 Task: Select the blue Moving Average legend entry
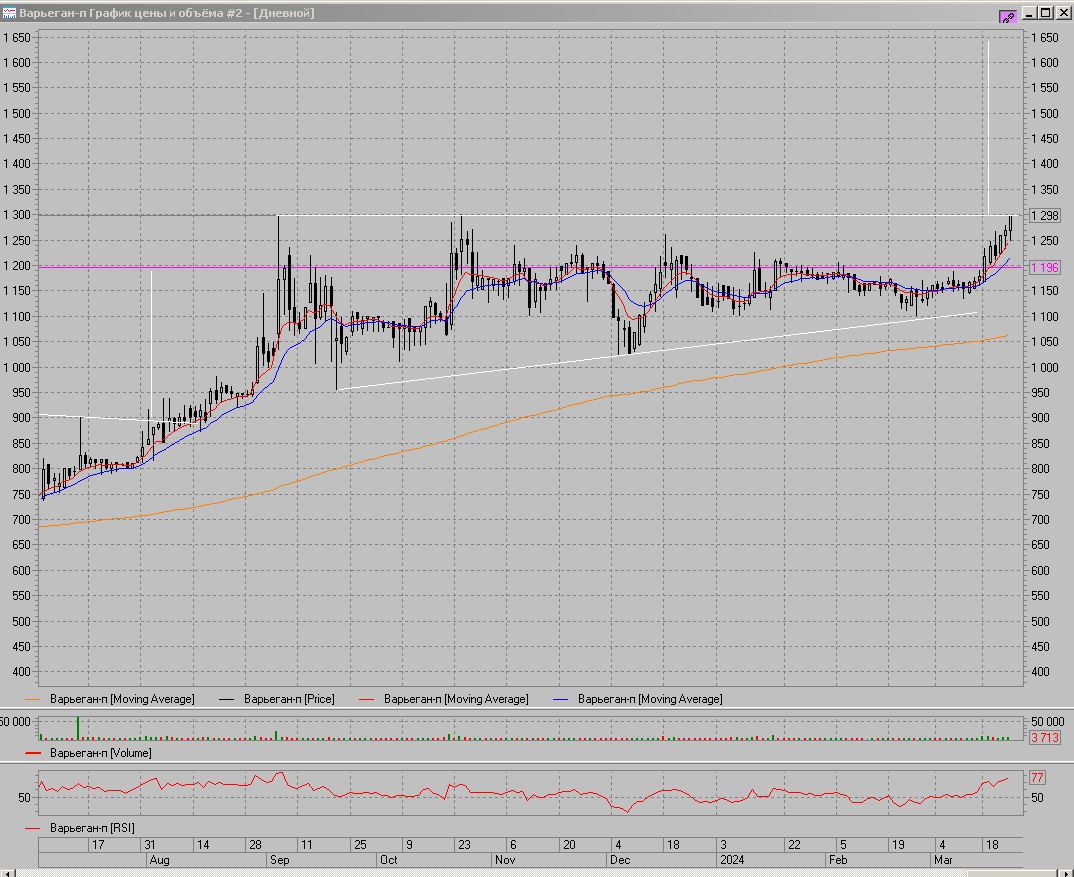pyautogui.click(x=638, y=699)
